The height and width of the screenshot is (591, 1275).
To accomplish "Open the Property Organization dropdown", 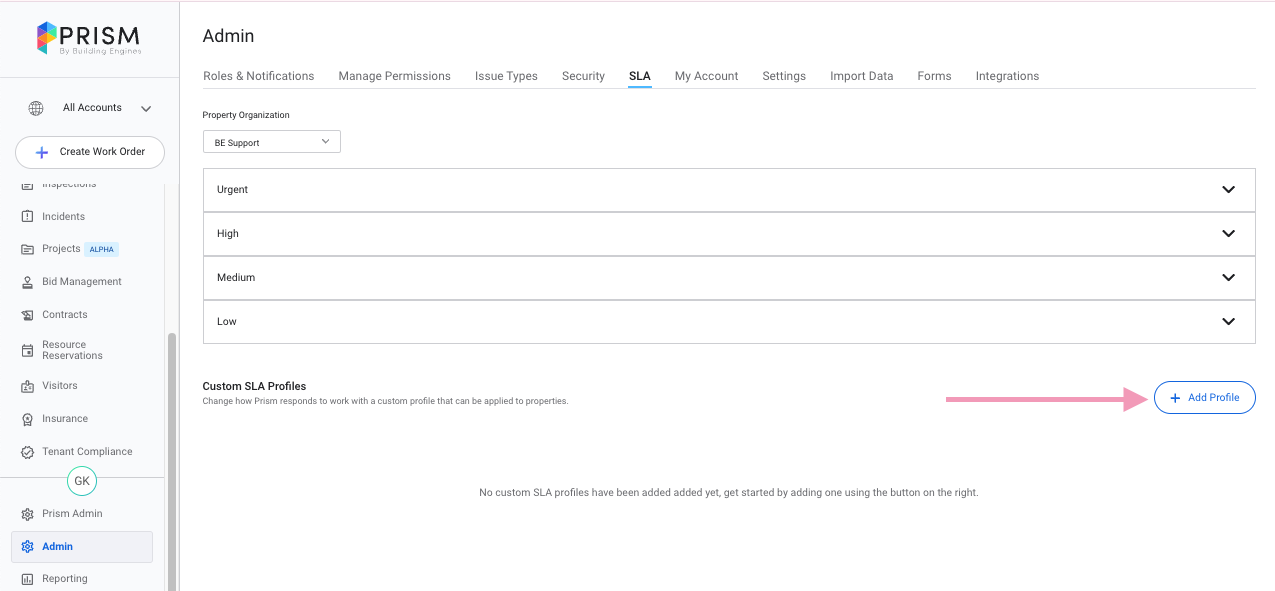I will point(271,142).
